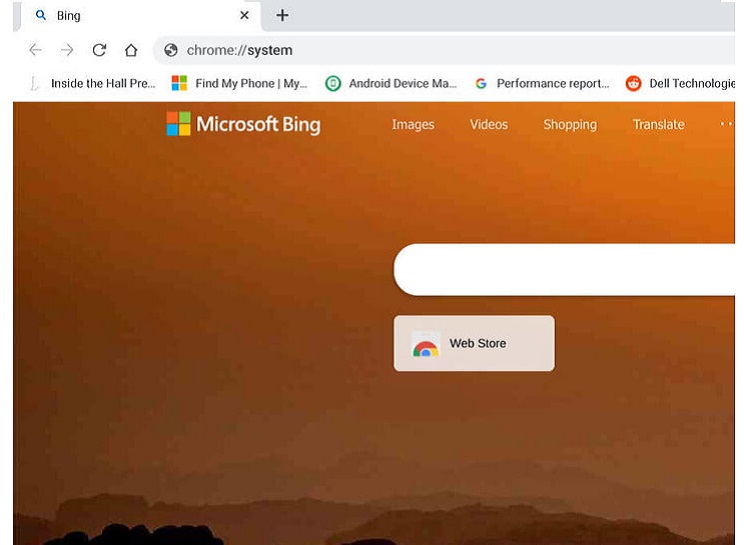Go to the Home page icon
Image resolution: width=750 pixels, height=545 pixels.
point(131,50)
